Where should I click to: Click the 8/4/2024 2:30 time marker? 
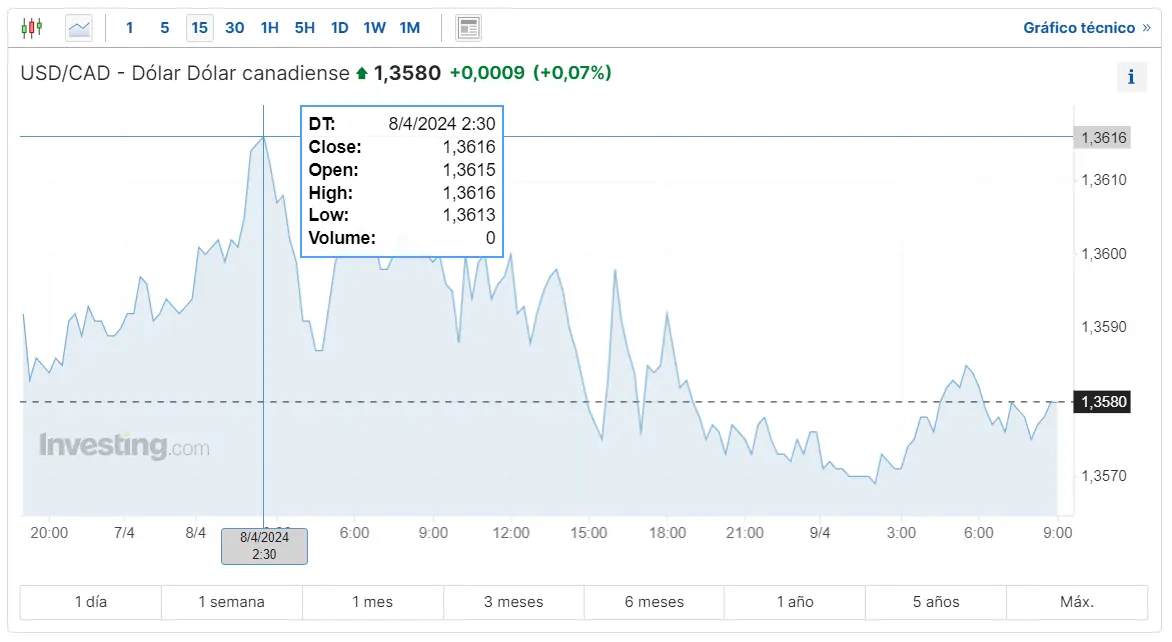pos(264,546)
